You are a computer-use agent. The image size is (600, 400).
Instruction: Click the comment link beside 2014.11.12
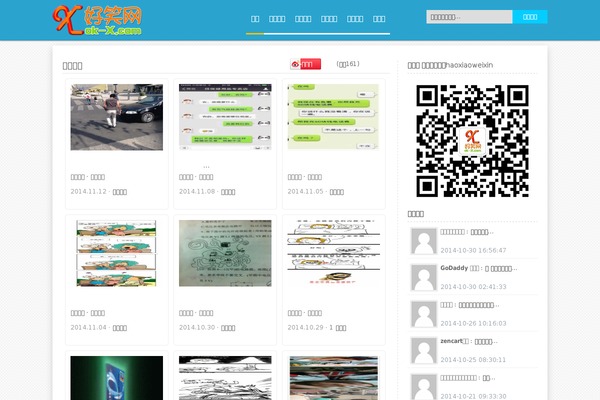[119, 192]
